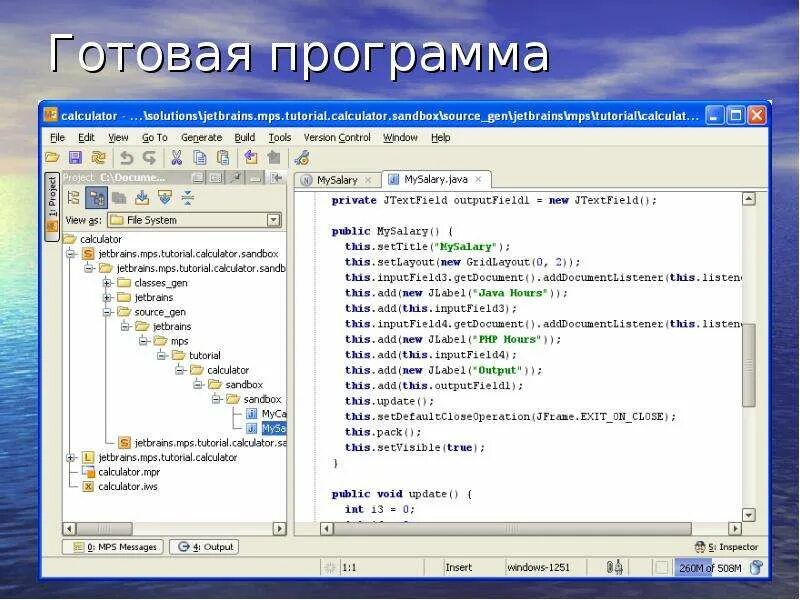This screenshot has height=600, width=800.
Task: Close the MySalary.java tab
Action: pos(478,179)
